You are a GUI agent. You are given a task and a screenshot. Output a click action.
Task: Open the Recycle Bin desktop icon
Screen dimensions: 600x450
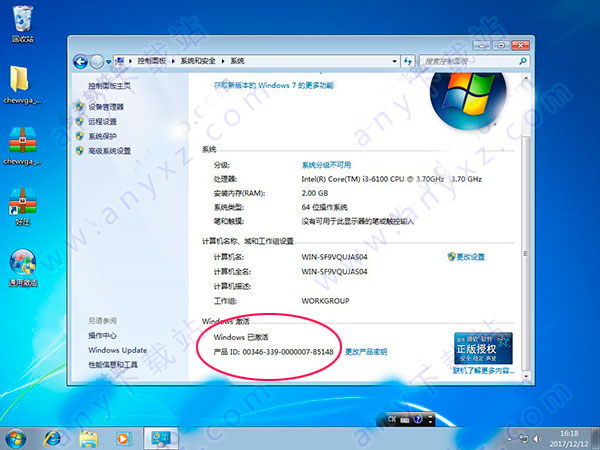click(x=23, y=23)
